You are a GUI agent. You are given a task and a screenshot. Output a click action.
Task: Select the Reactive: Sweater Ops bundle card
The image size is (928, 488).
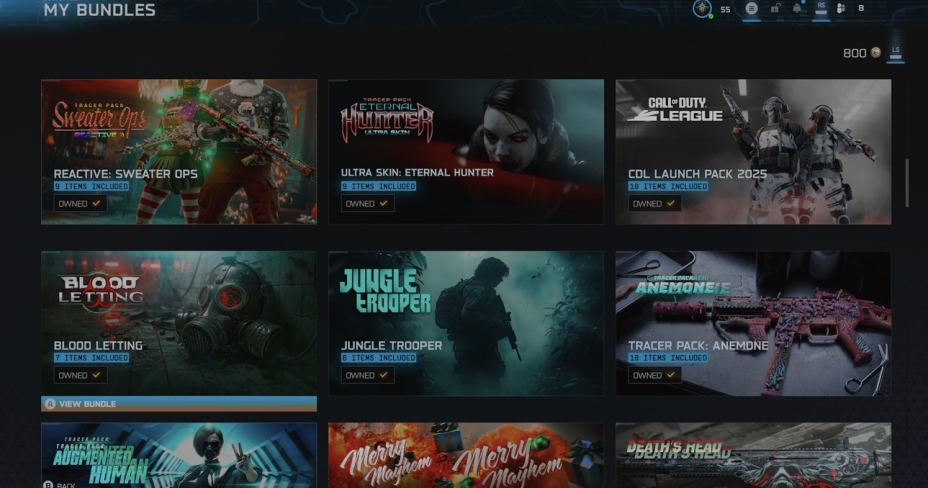(179, 152)
